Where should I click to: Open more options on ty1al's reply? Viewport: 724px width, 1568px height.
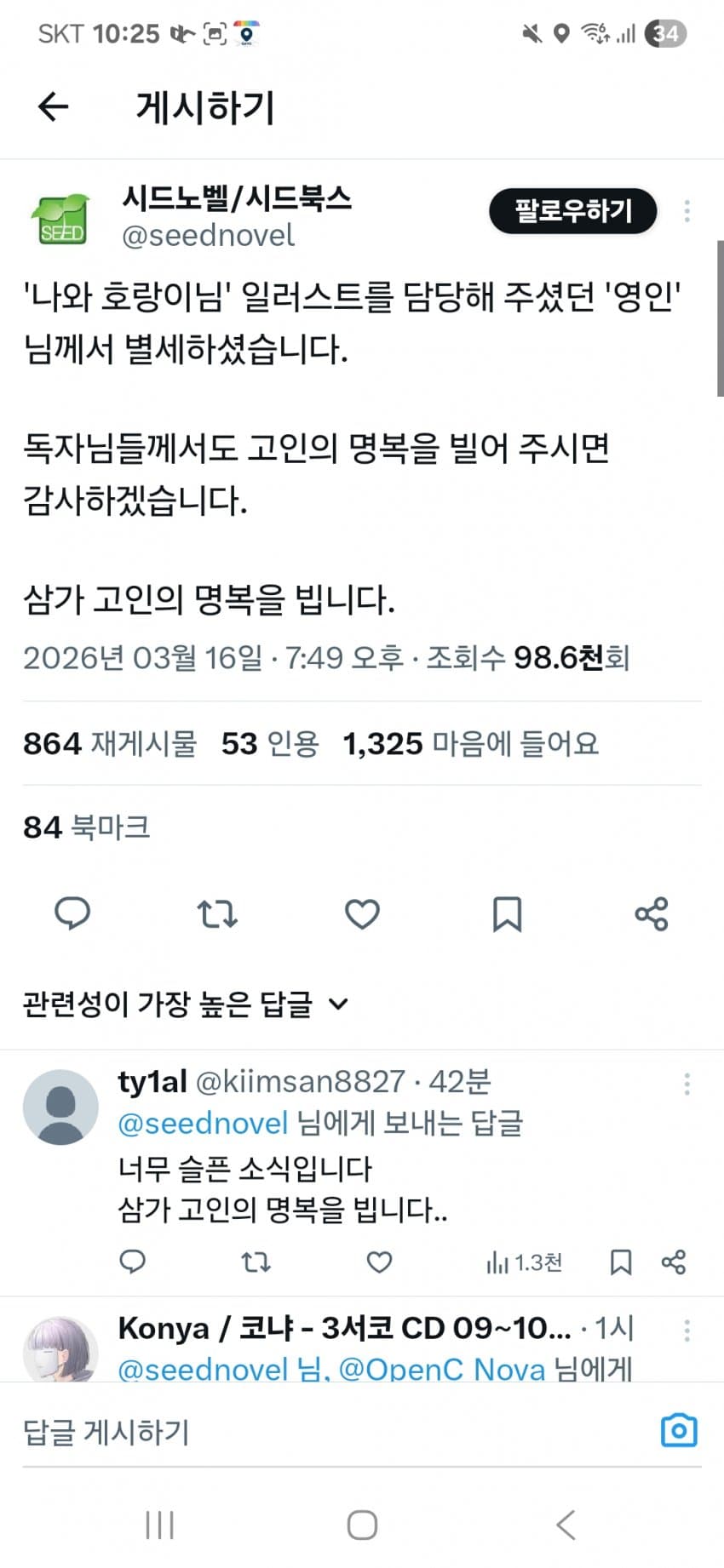click(687, 1084)
